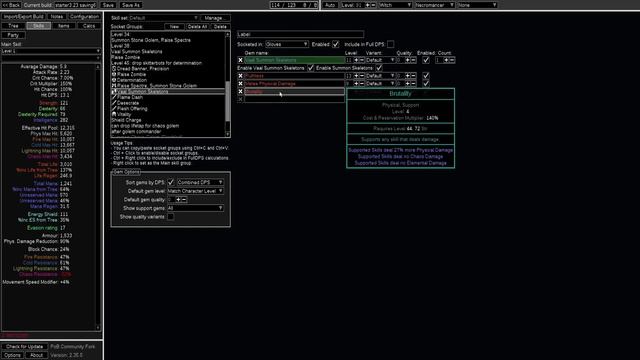Decrease character level with minus button
The width and height of the screenshot is (640, 360).
point(373,5)
